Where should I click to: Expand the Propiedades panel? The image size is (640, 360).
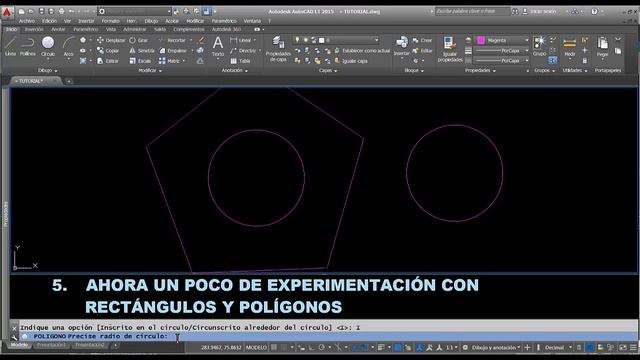[x=480, y=71]
